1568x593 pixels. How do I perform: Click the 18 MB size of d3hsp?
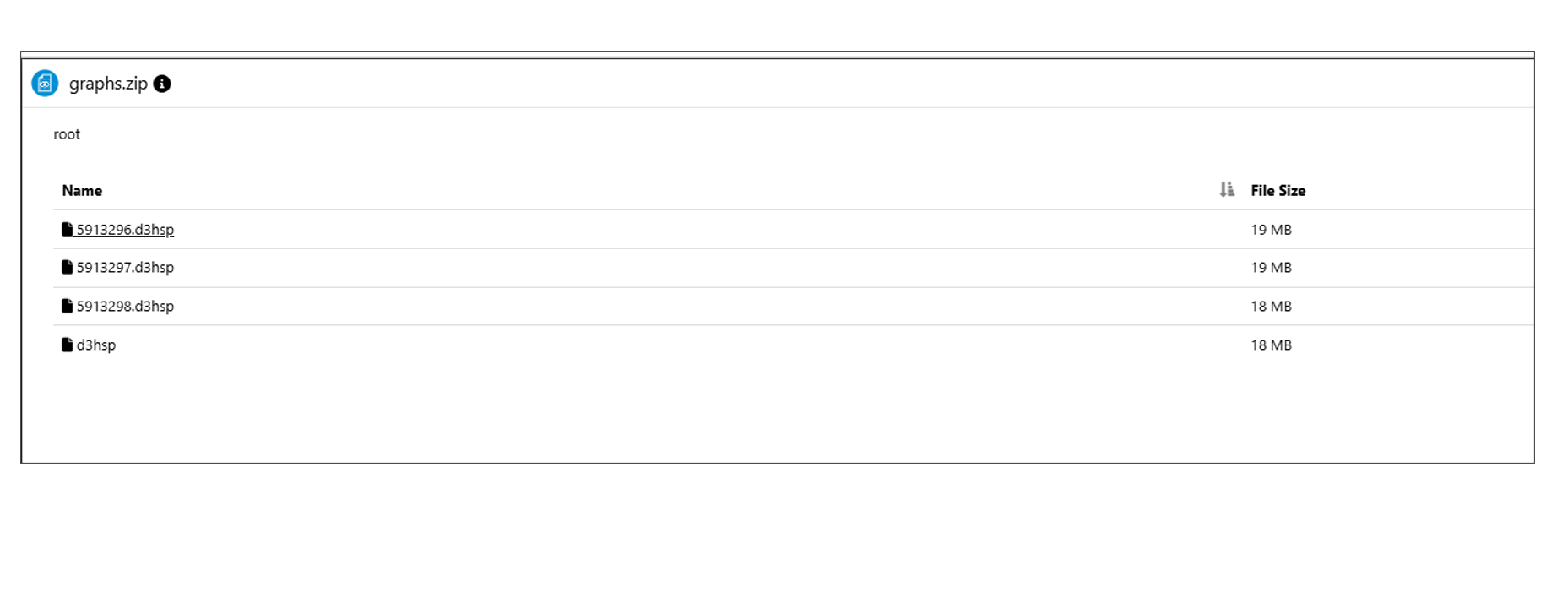[x=1271, y=345]
